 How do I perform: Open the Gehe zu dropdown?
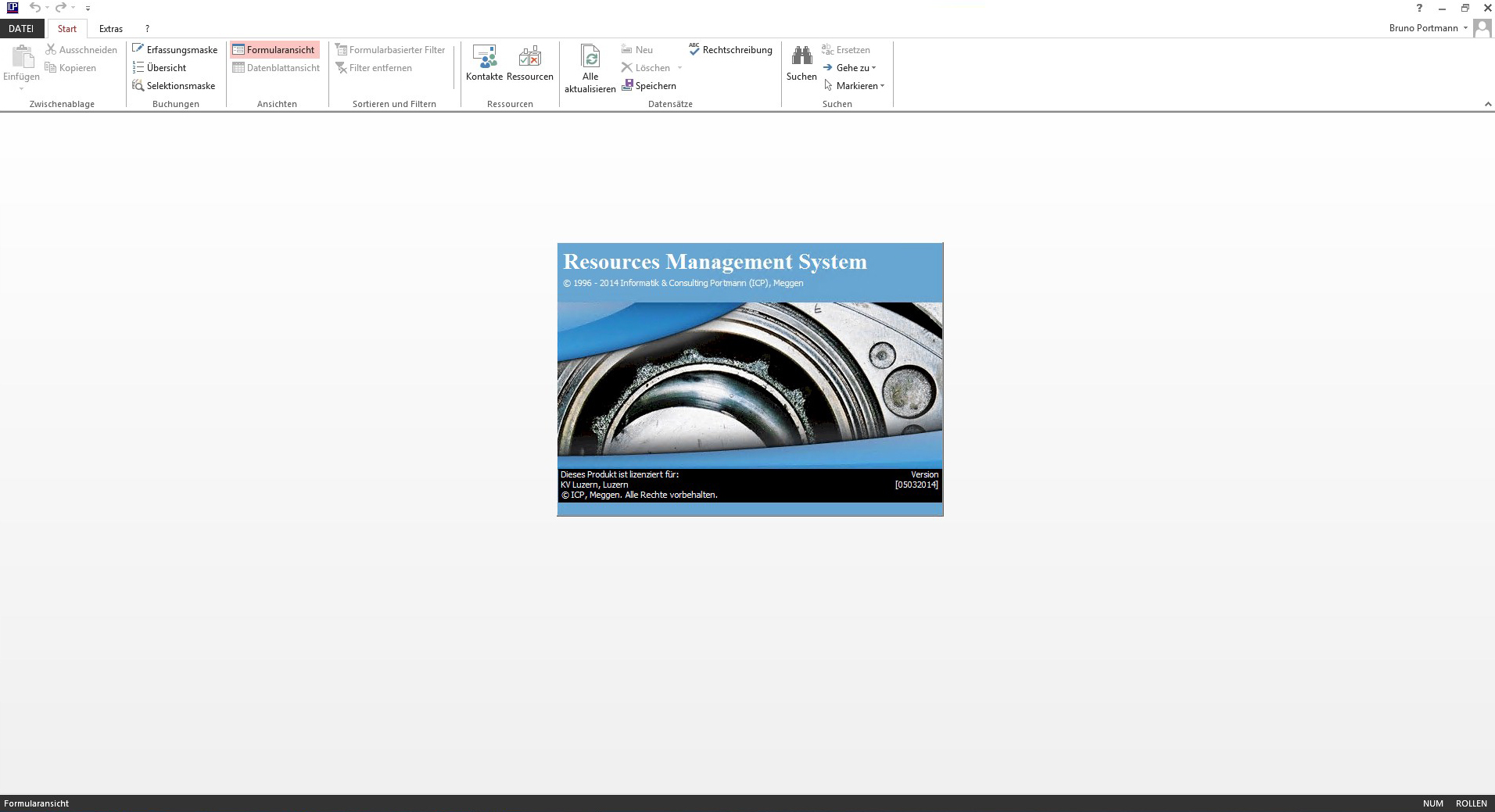point(849,67)
